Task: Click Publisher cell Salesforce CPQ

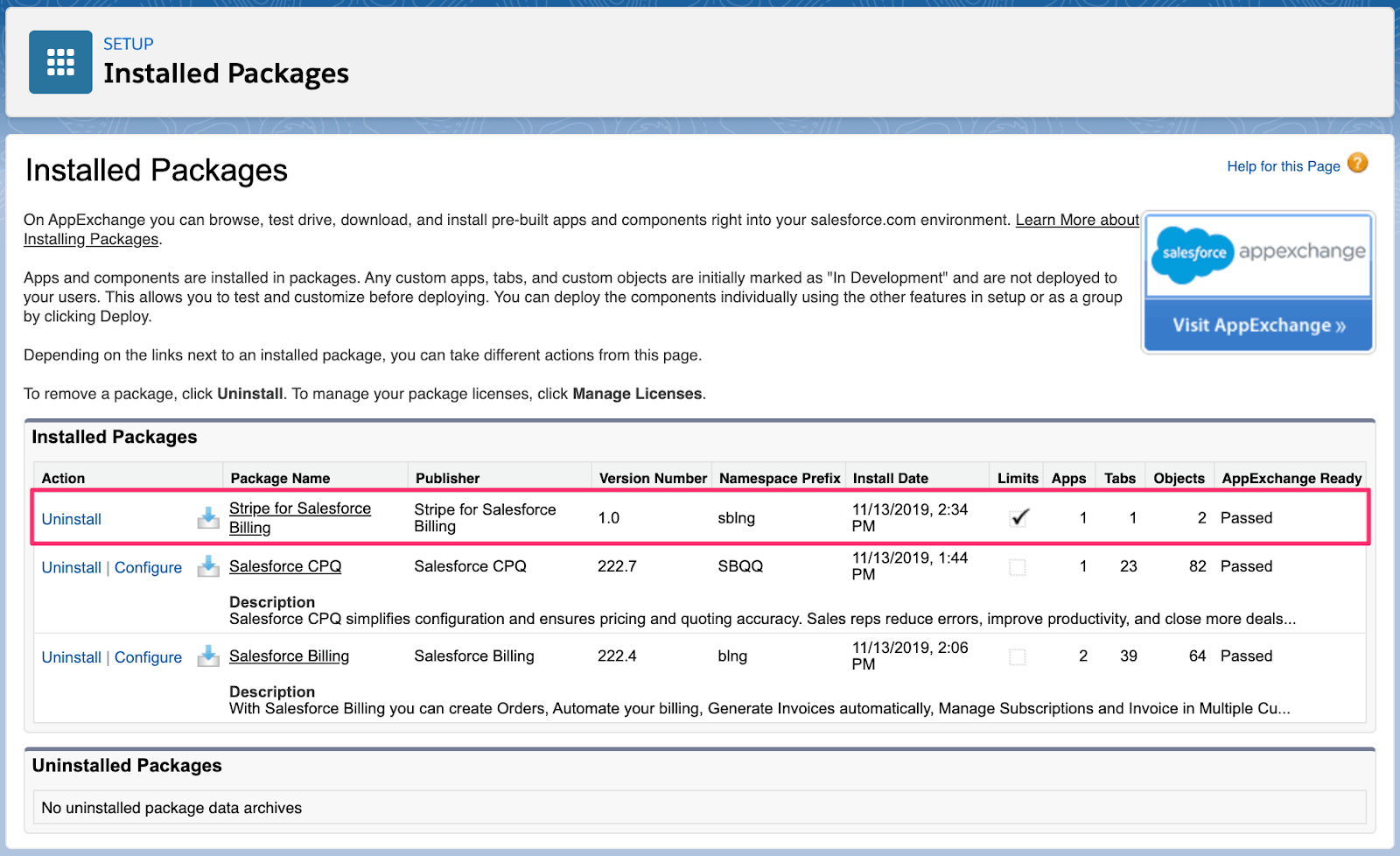Action: [470, 566]
